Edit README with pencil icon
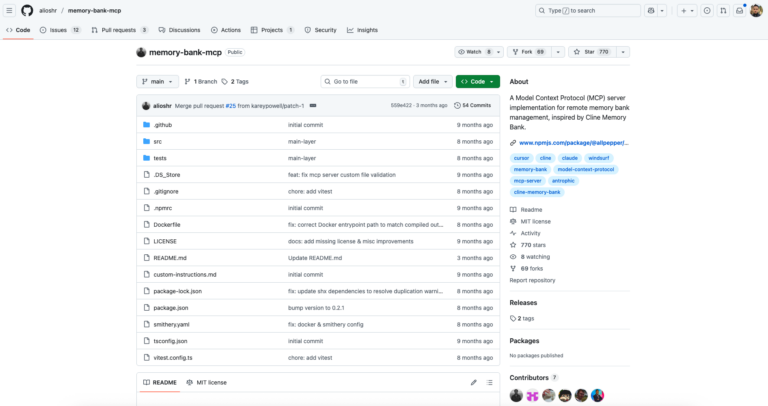768x406 pixels. (474, 382)
